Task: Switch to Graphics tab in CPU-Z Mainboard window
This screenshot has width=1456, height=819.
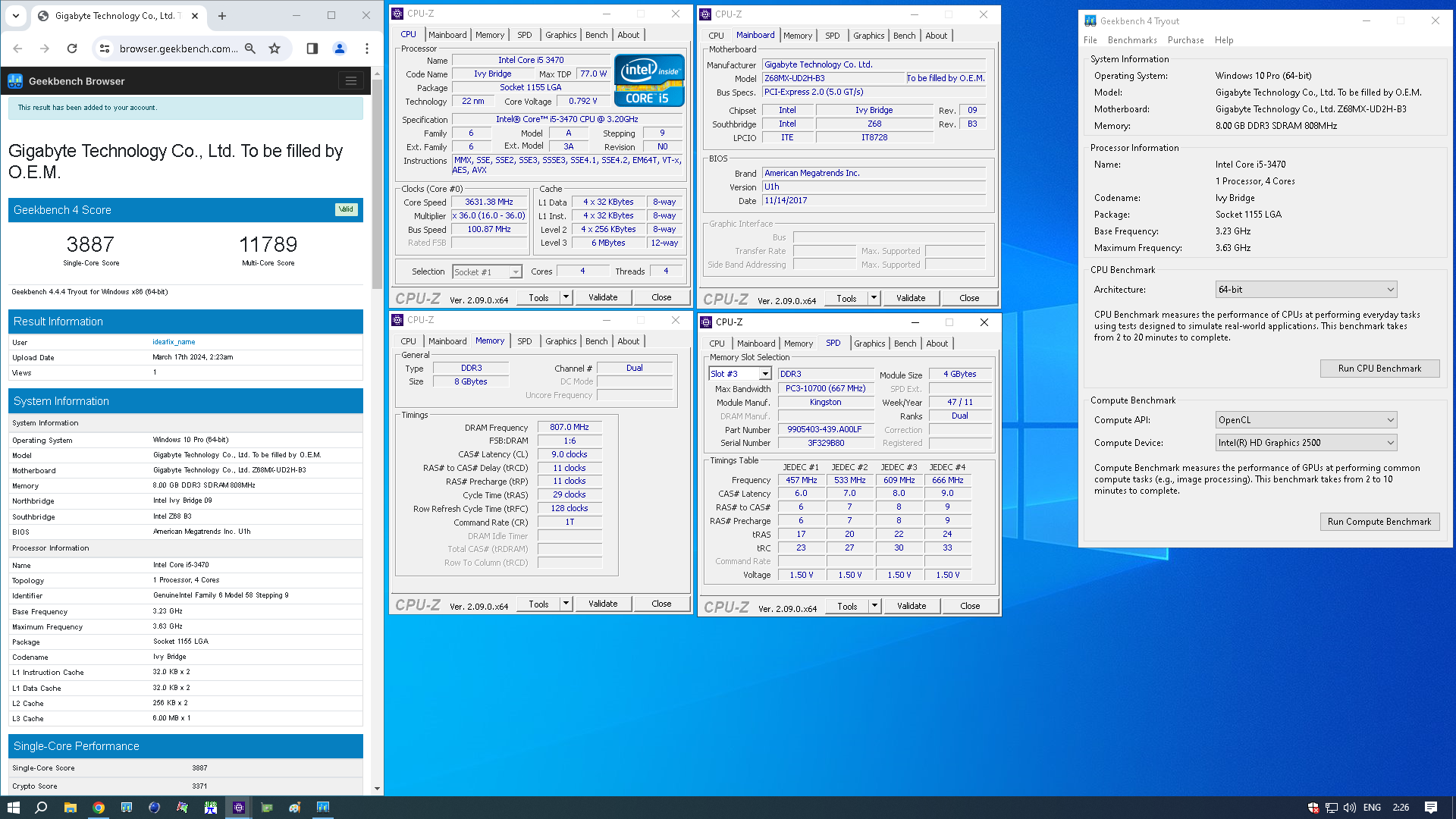Action: 868,36
